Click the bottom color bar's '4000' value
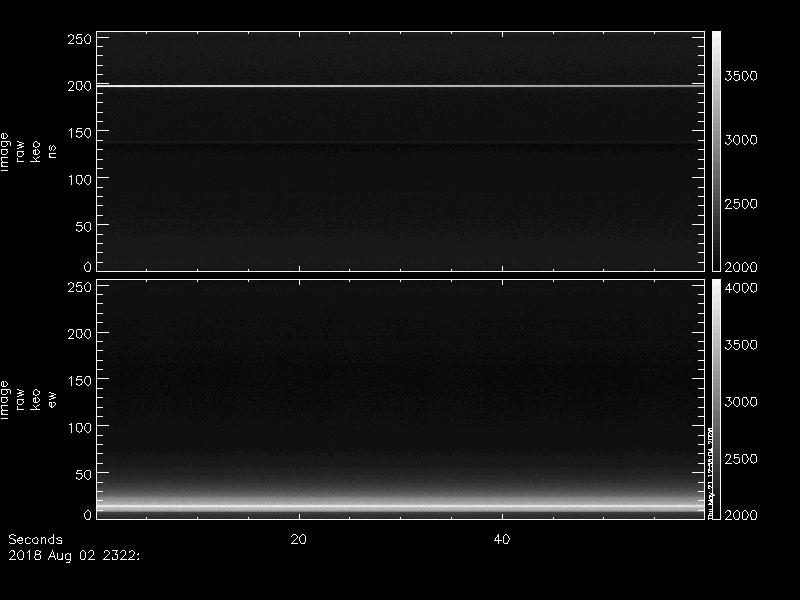The height and width of the screenshot is (600, 800). click(741, 288)
